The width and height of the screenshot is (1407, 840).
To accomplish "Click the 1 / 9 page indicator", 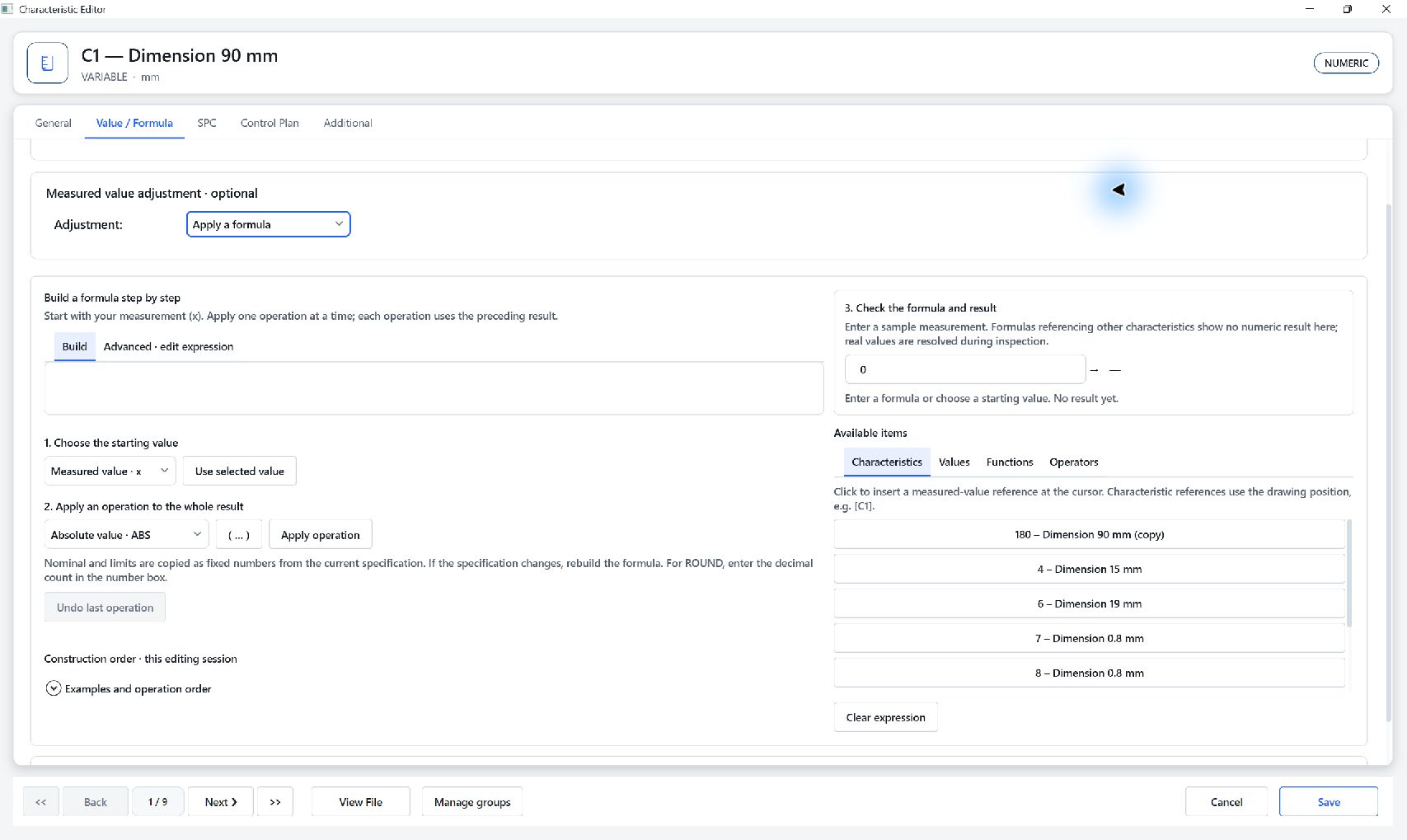I will click(157, 802).
